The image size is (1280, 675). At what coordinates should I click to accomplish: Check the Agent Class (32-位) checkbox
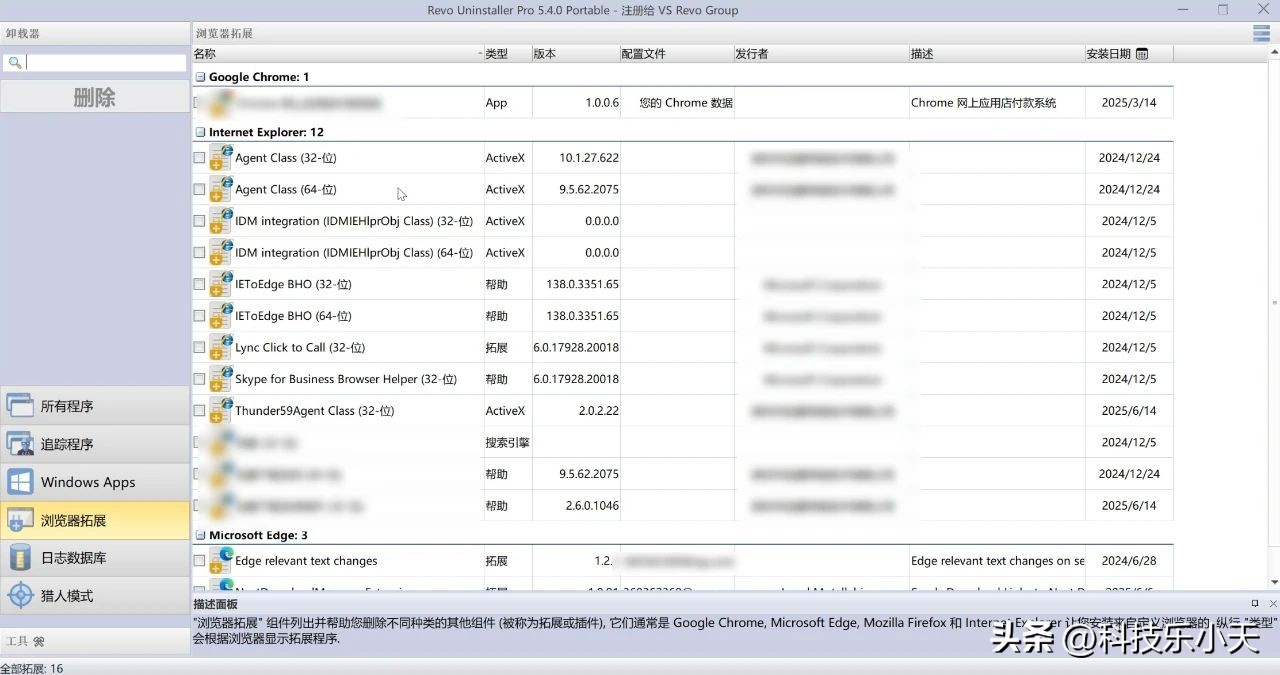[199, 158]
